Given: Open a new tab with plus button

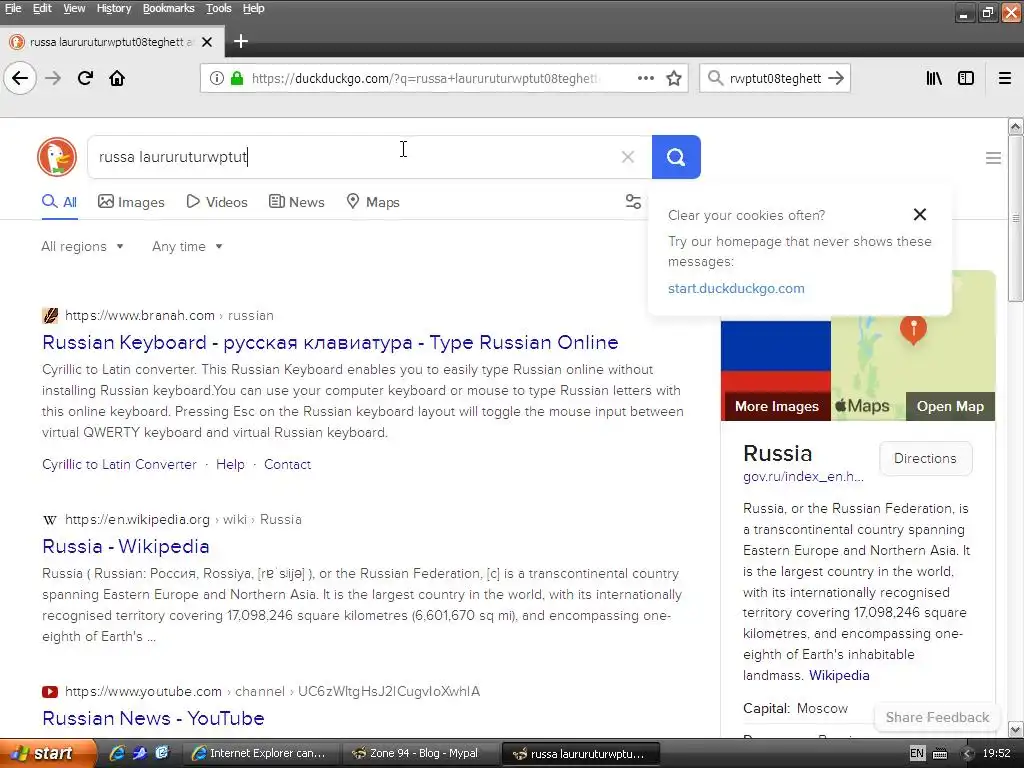Looking at the screenshot, I should [x=240, y=42].
